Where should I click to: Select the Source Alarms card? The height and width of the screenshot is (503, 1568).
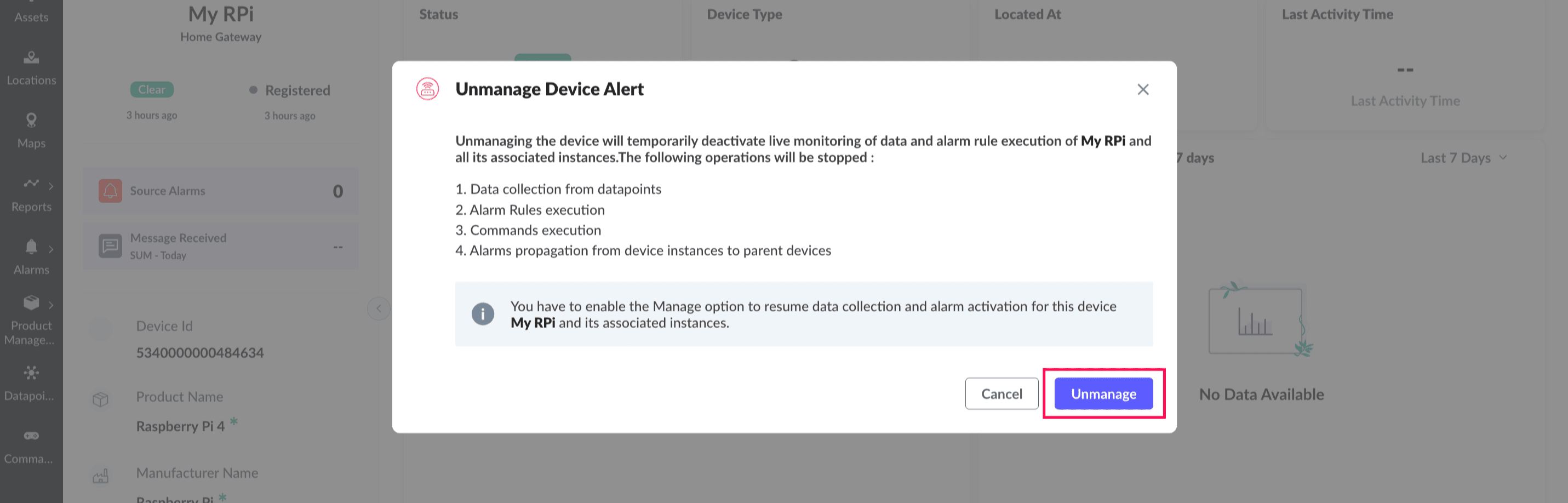click(220, 191)
